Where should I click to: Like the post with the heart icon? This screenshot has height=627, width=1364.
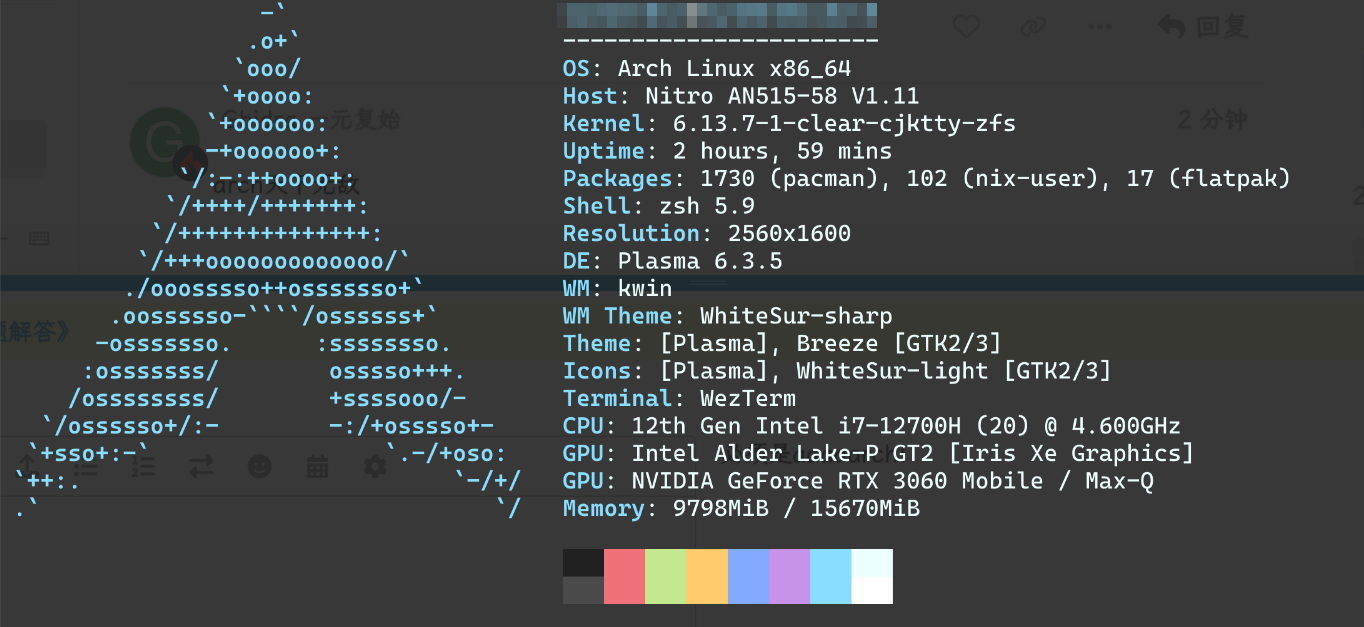[965, 27]
